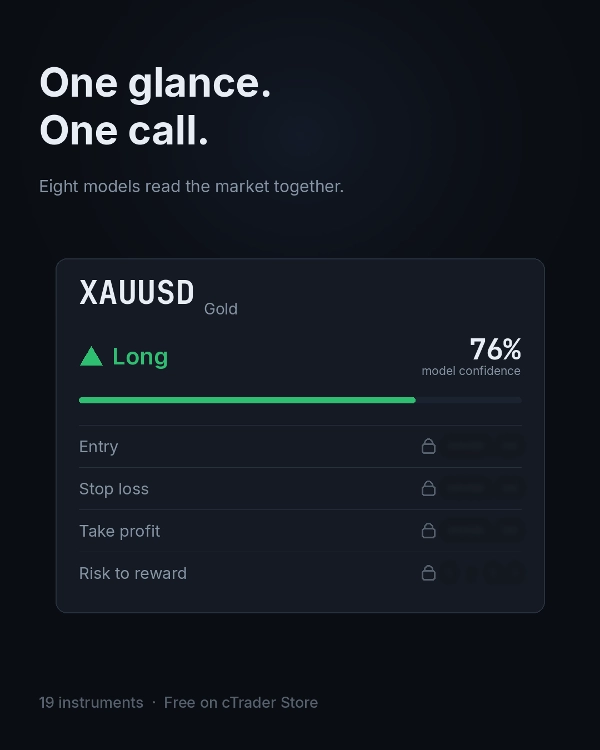Screen dimensions: 600x750
Task: Click the 19 instruments footer text
Action: (91, 702)
